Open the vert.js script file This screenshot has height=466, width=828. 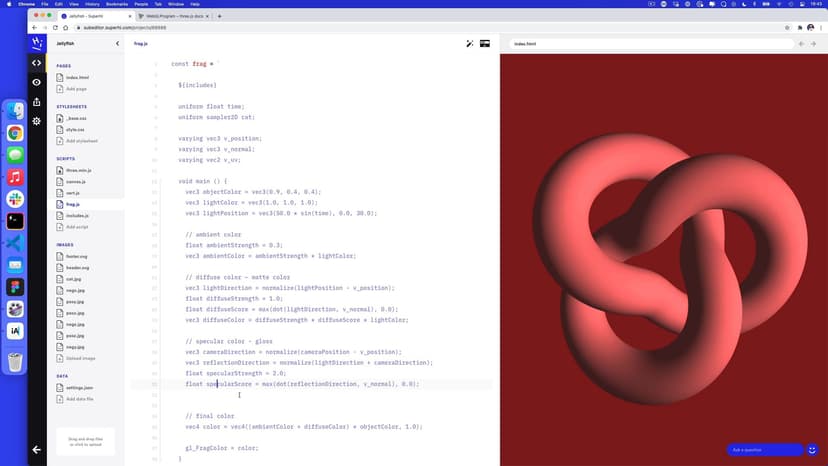pos(73,193)
